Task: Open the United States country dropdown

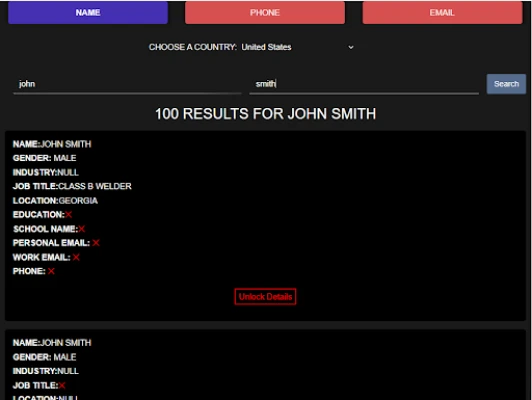Action: pyautogui.click(x=298, y=47)
